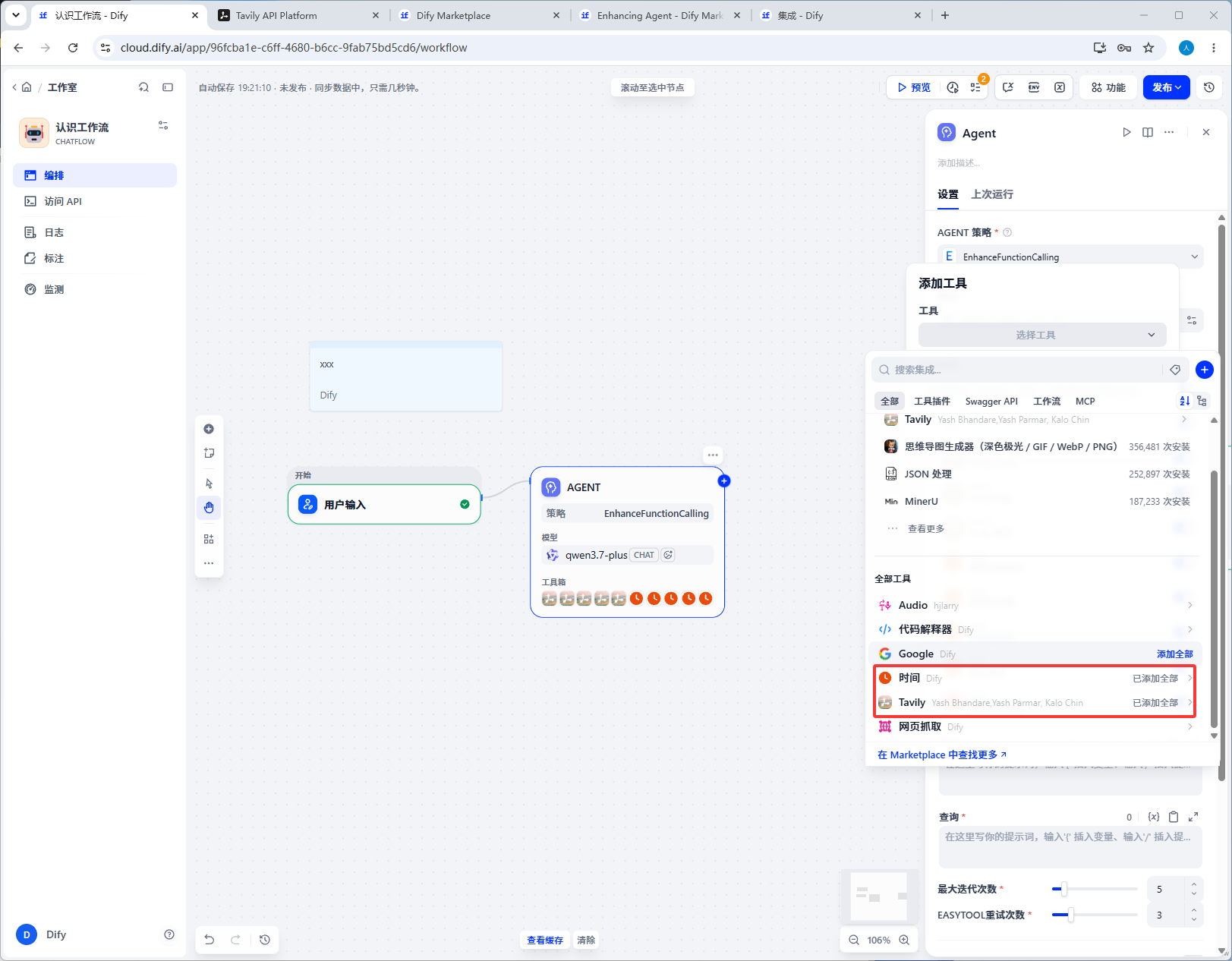The height and width of the screenshot is (961, 1232).
Task: Click the 功能 features button
Action: coord(1109,87)
